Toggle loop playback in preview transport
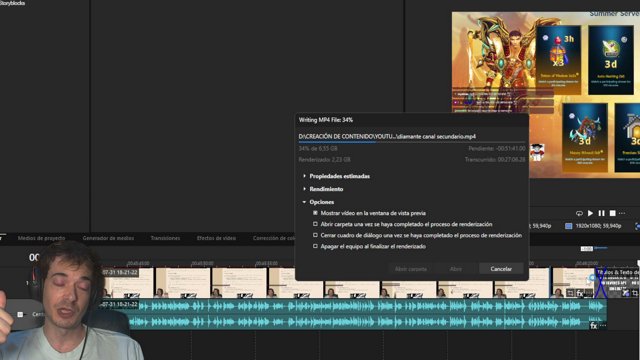 click(x=579, y=213)
